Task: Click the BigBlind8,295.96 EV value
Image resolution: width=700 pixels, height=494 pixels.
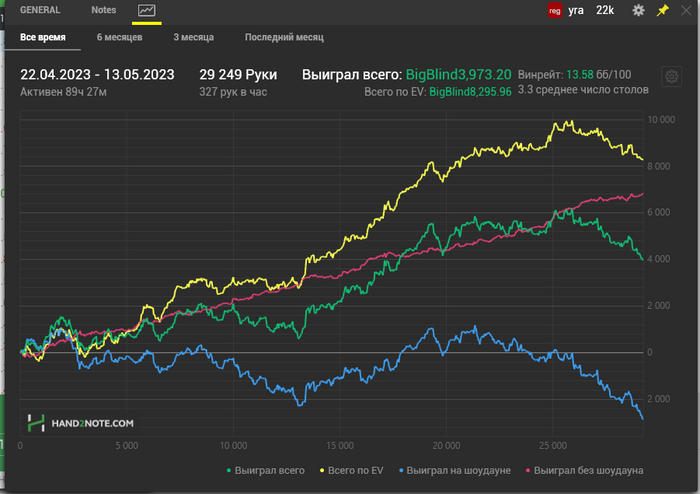Action: coord(470,92)
